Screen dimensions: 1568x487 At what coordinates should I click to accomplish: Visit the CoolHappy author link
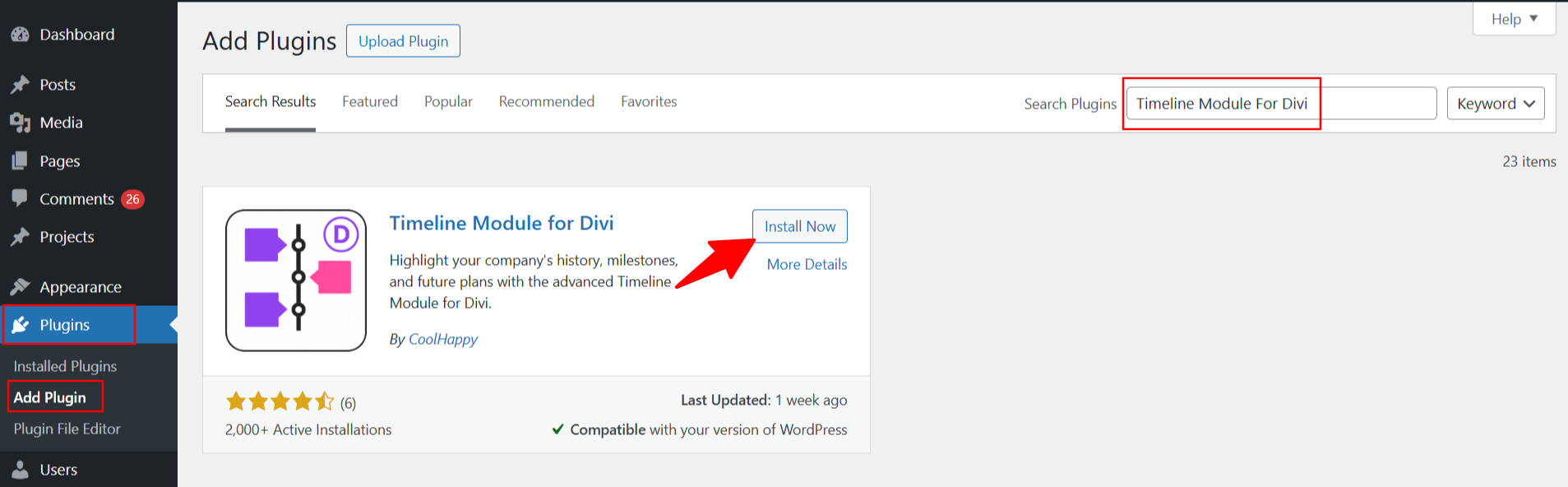click(x=442, y=339)
